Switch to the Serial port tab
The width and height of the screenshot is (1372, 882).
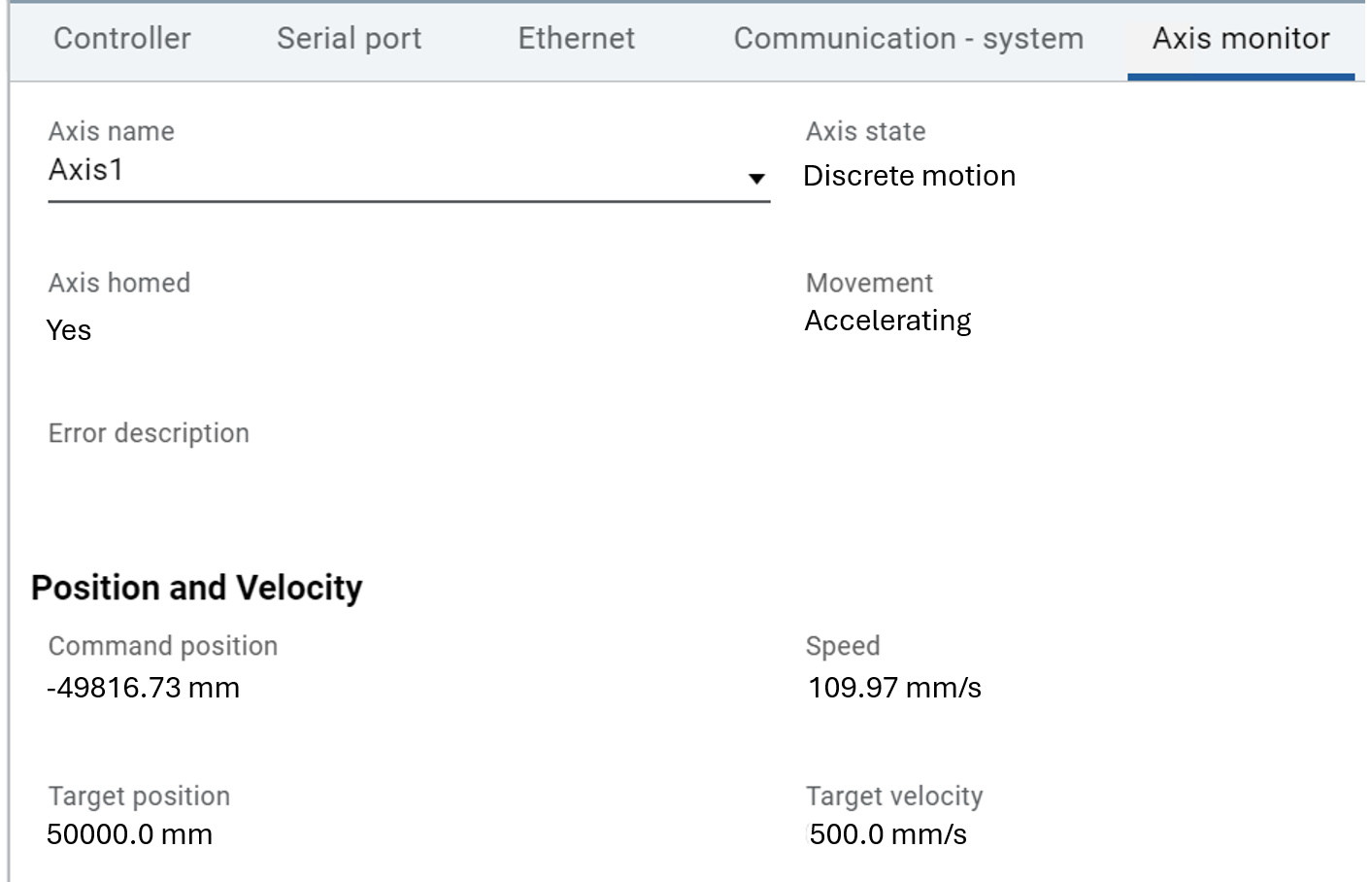(x=349, y=39)
